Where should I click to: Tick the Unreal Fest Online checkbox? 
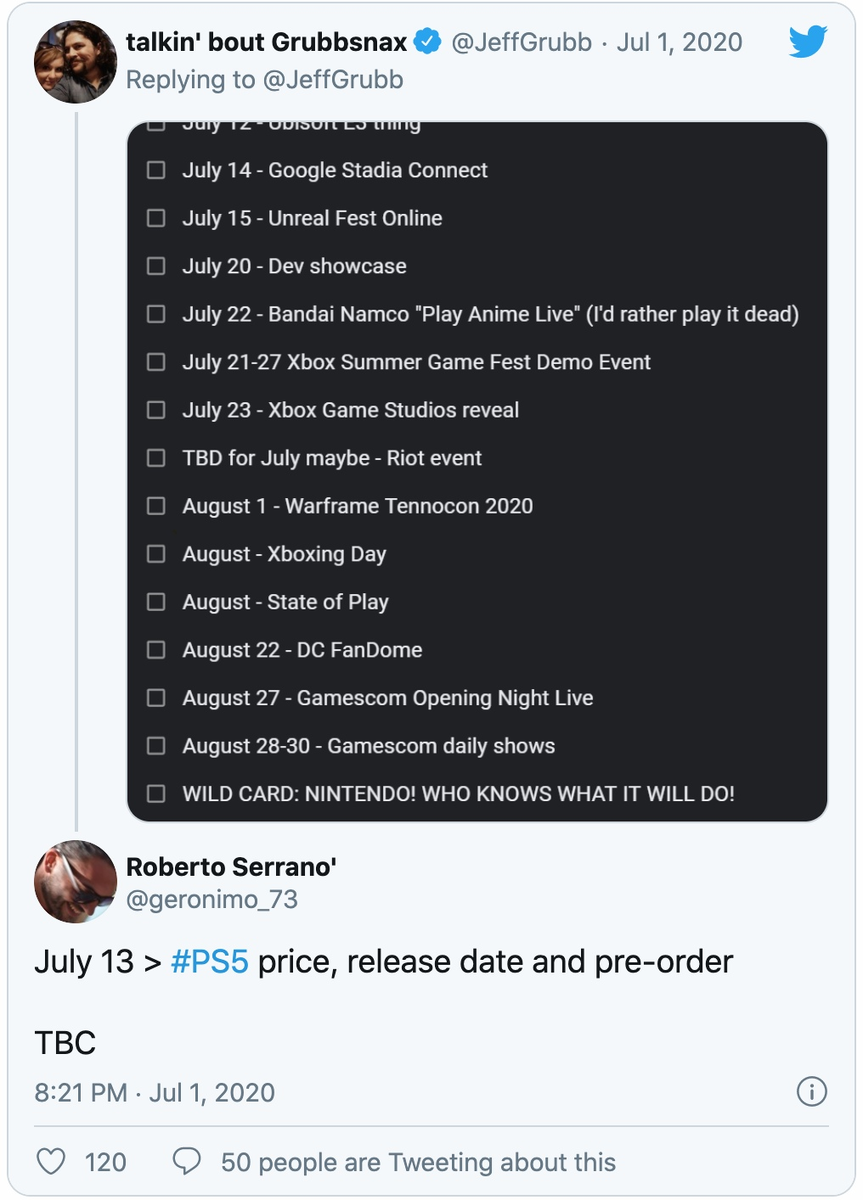pos(156,218)
